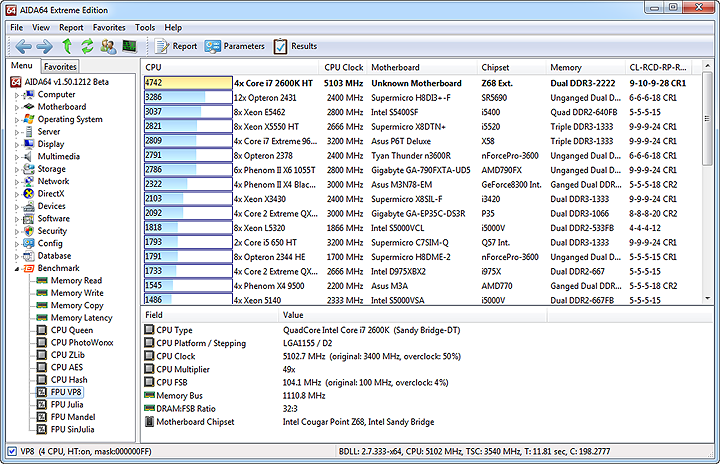Select the Security shield icon
The width and height of the screenshot is (720, 464).
29,231
